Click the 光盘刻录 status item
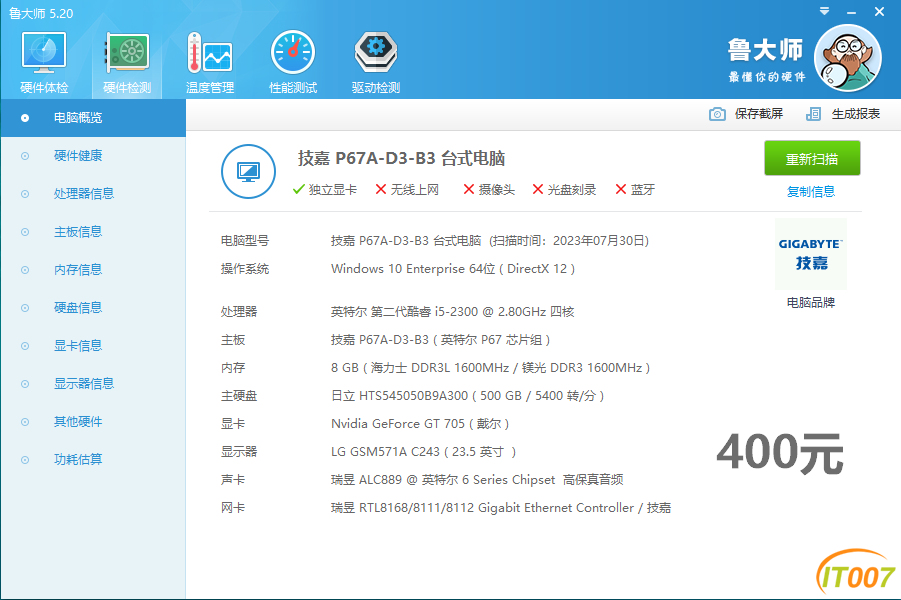901x600 pixels. 564,190
